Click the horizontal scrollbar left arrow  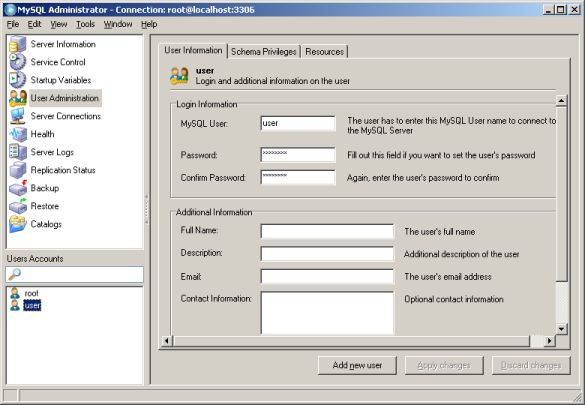pyautogui.click(x=167, y=340)
